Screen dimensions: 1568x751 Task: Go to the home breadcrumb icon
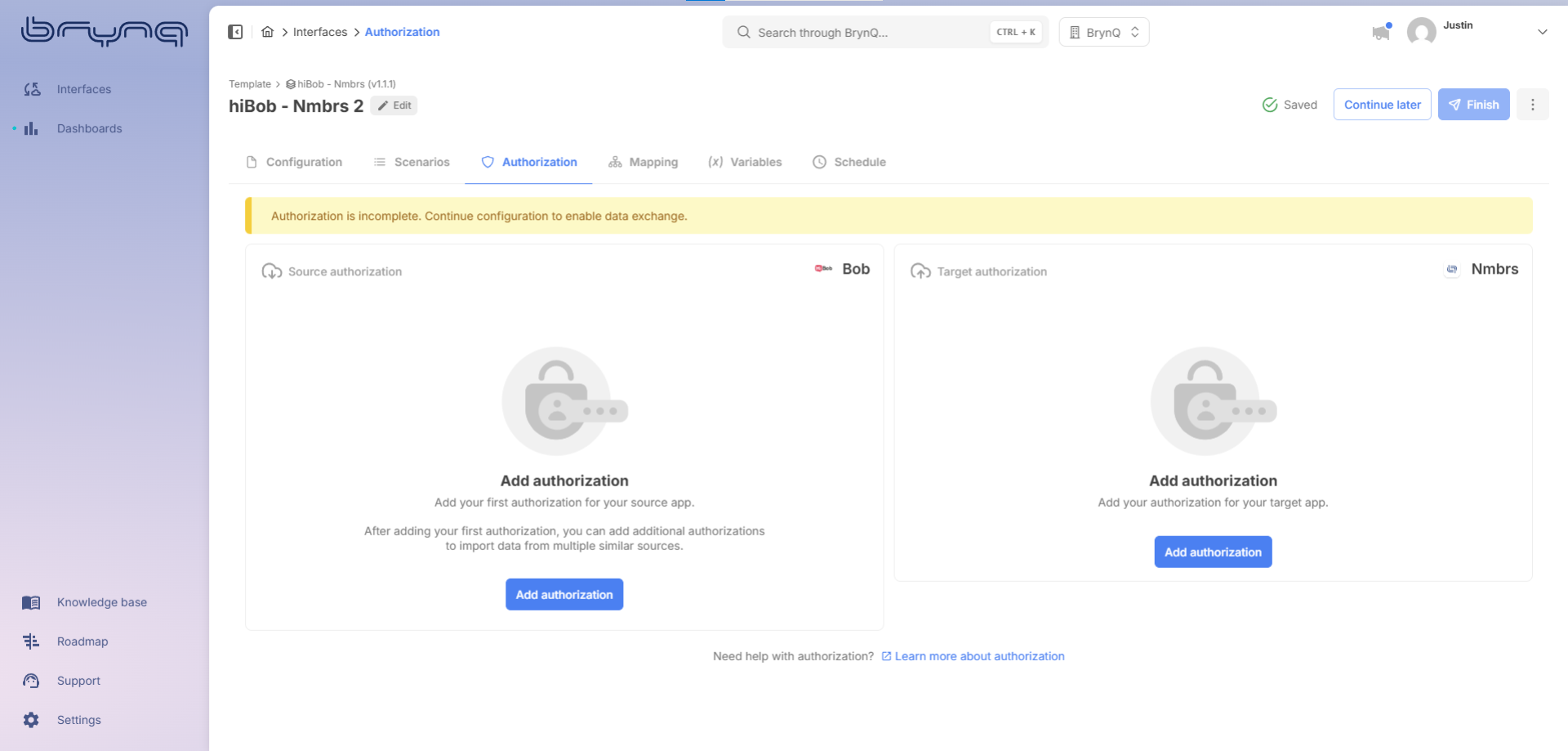tap(267, 32)
